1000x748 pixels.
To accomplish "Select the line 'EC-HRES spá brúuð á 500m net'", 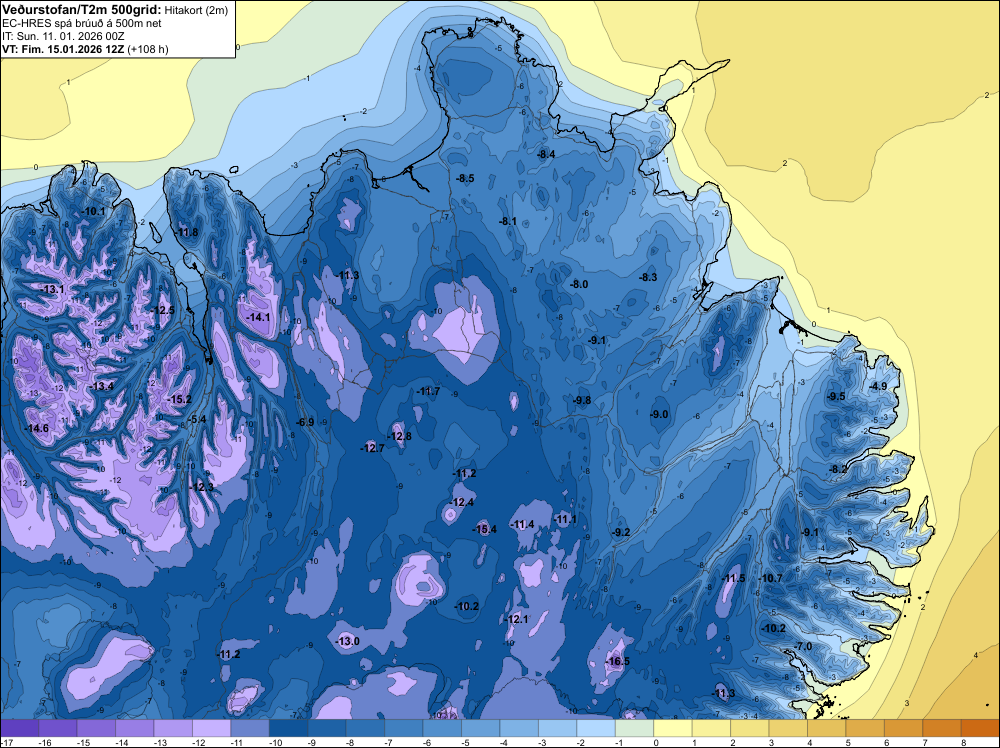I will (82, 23).
